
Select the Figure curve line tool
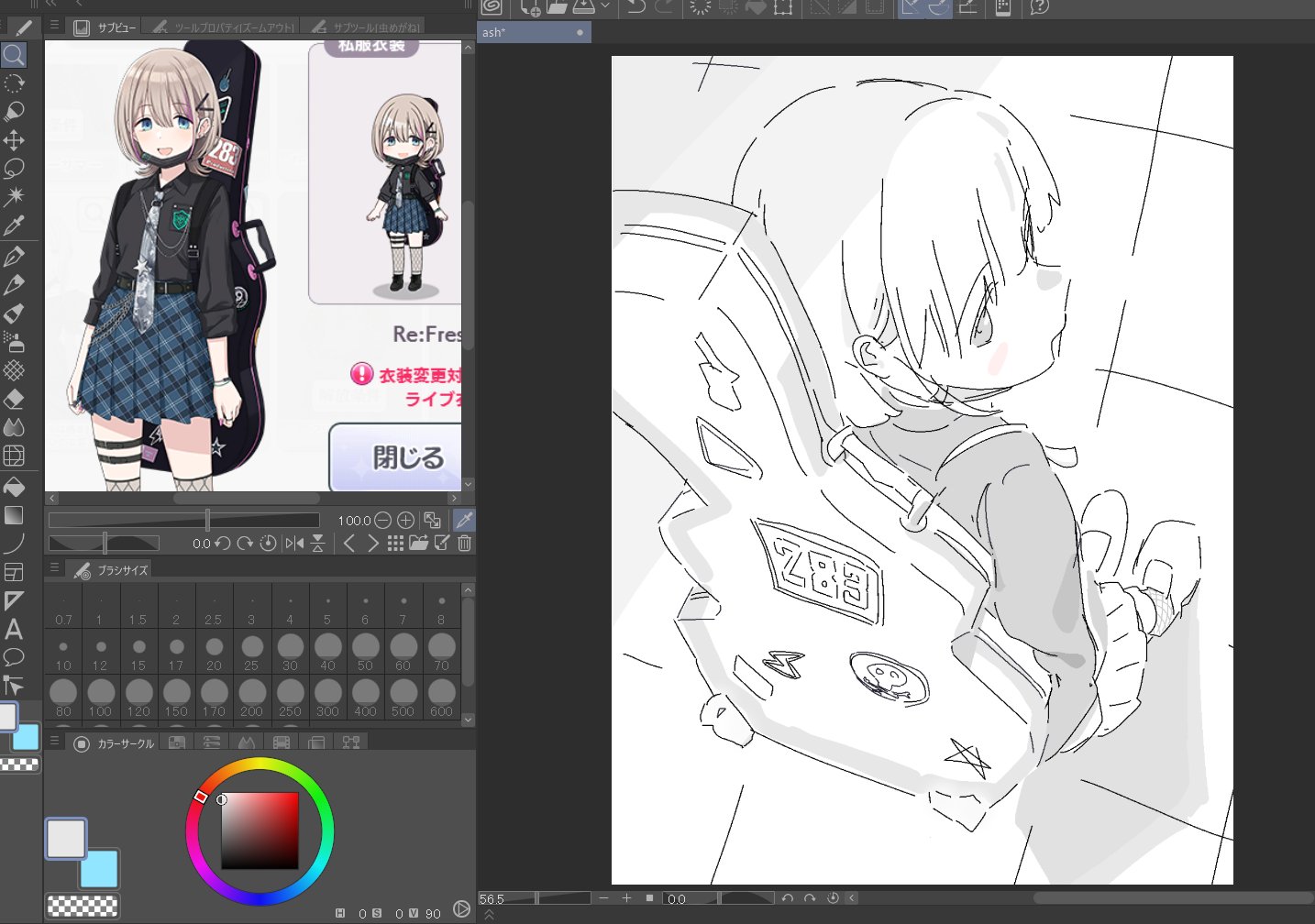pos(14,544)
